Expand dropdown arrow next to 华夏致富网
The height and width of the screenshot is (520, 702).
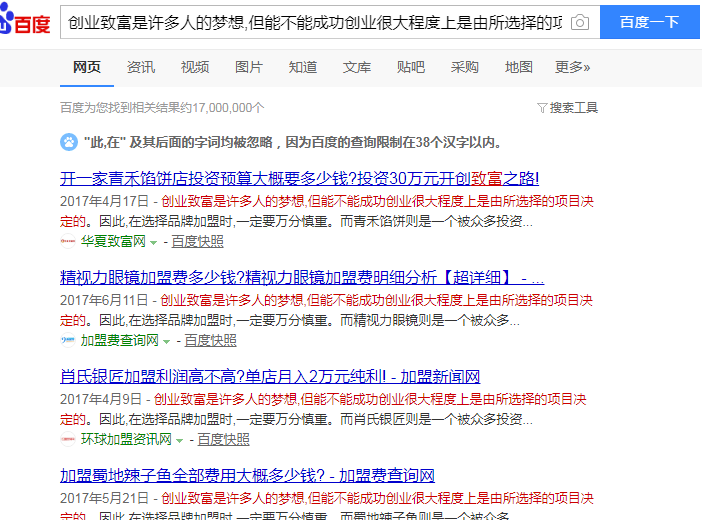pos(154,242)
